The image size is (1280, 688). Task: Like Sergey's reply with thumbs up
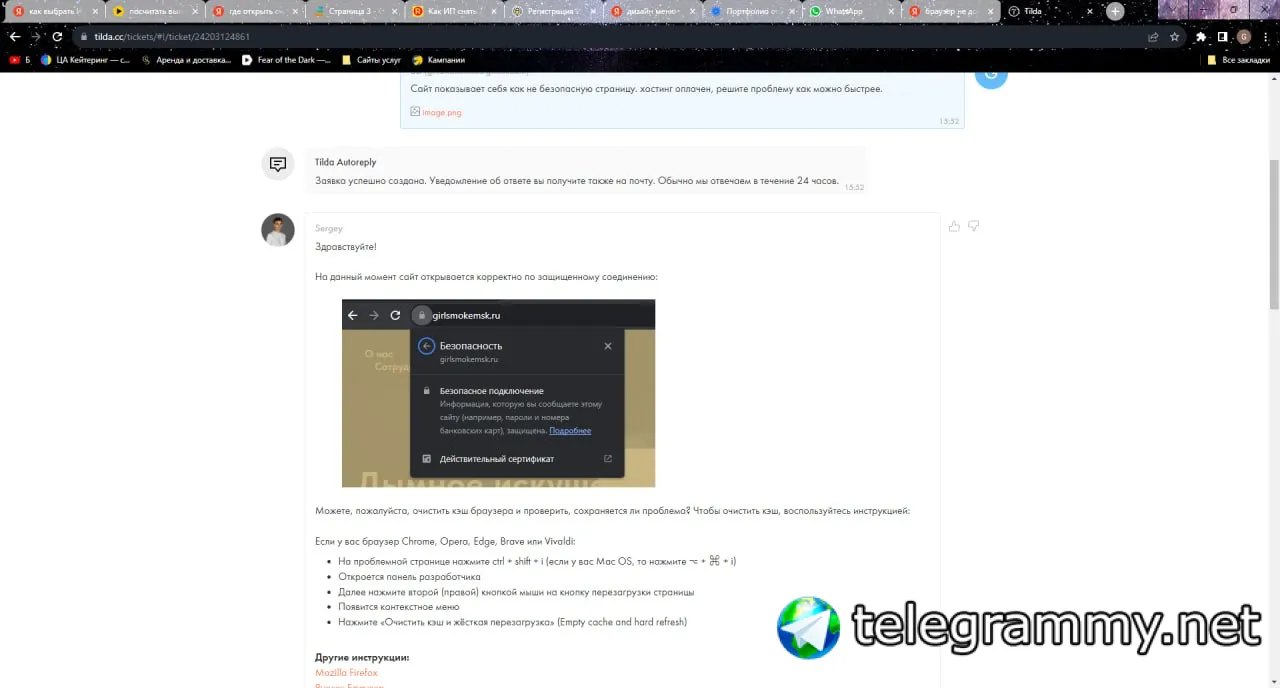954,226
